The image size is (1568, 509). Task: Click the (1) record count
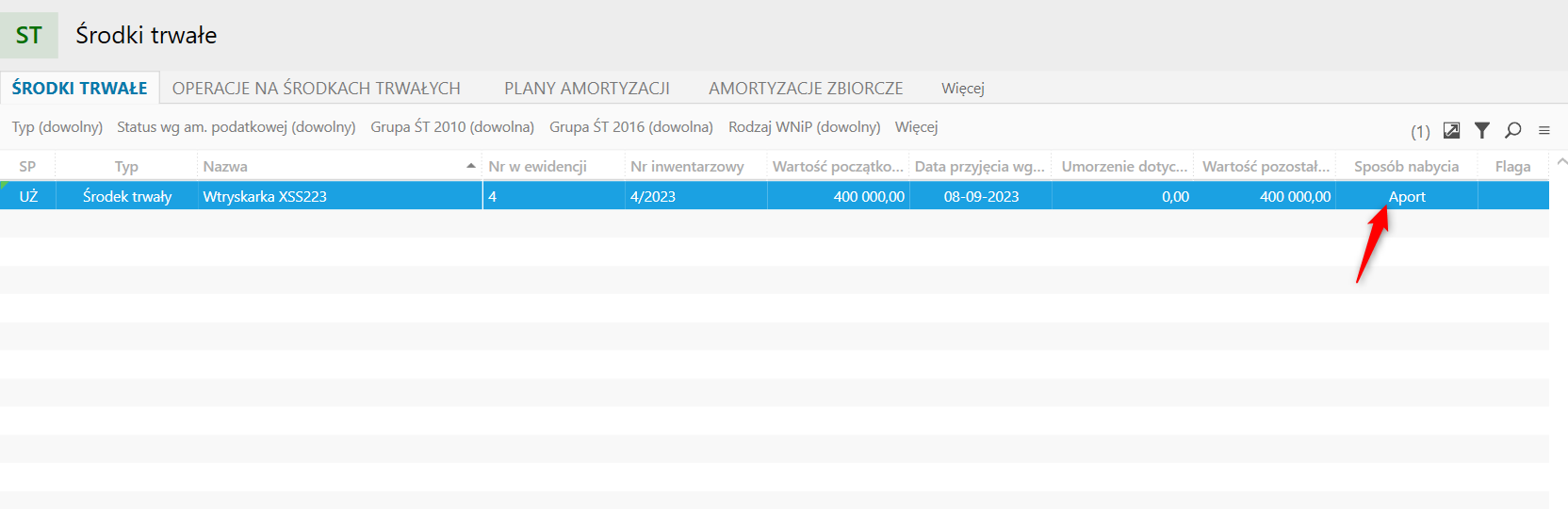point(1420,131)
